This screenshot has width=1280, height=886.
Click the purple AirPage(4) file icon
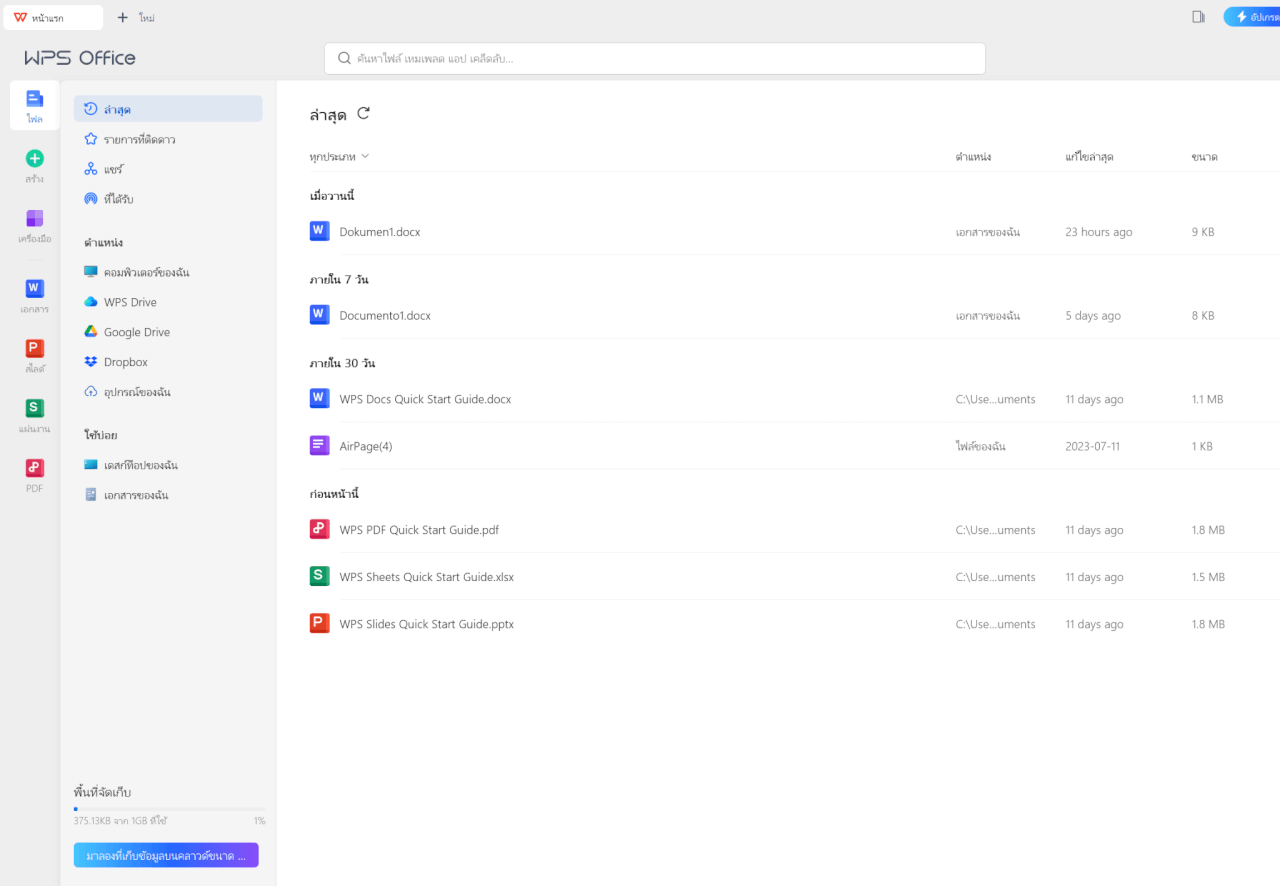[319, 446]
